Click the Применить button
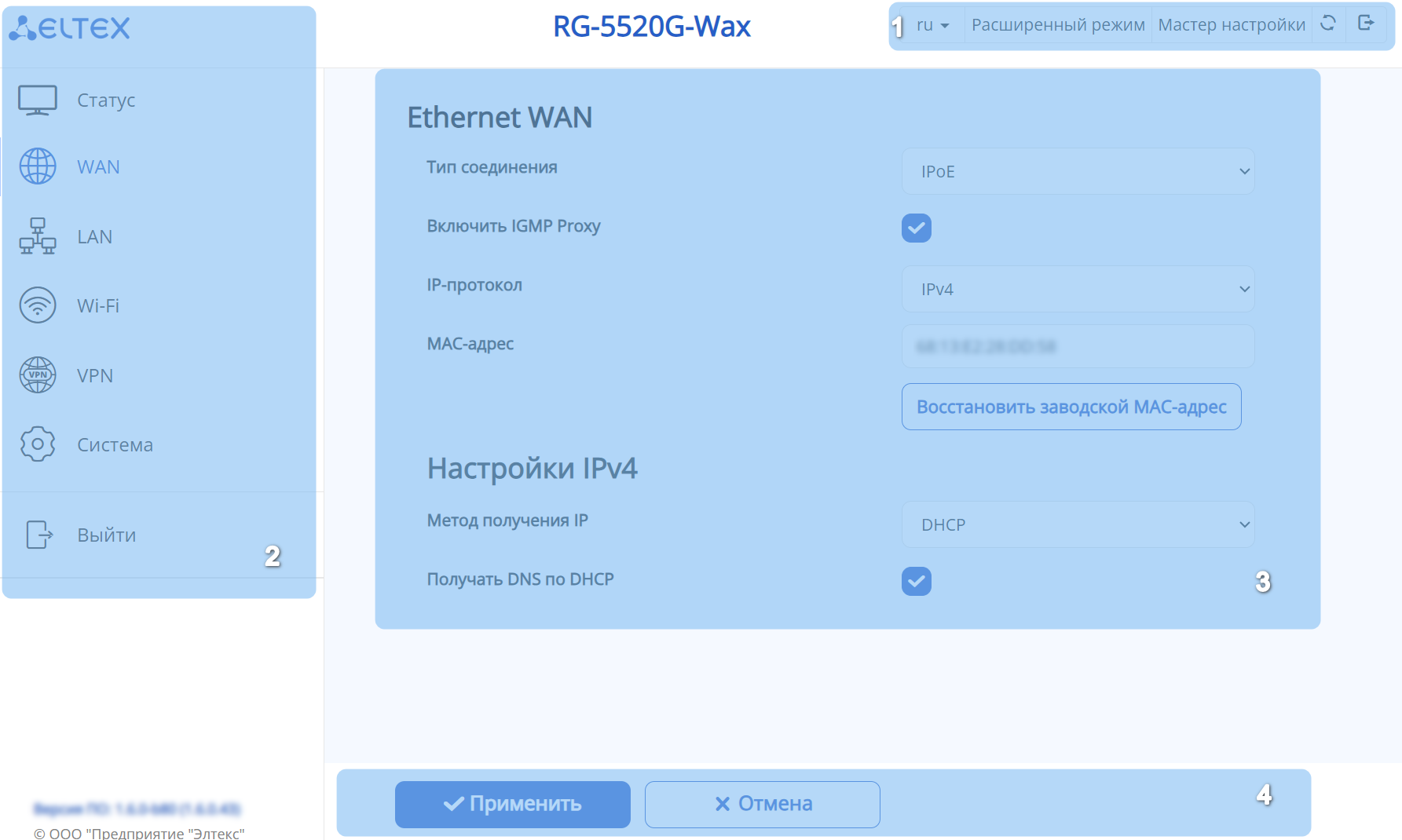The height and width of the screenshot is (840, 1402). tap(513, 804)
